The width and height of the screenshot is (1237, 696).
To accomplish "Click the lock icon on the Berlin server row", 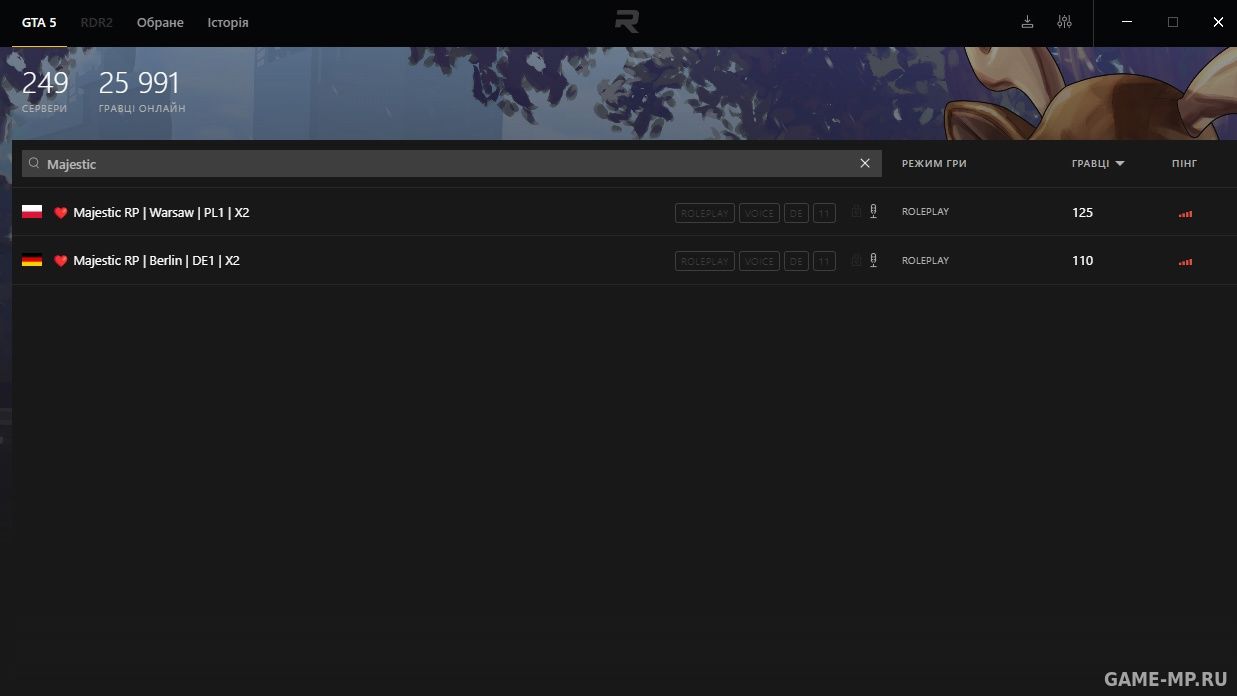I will [856, 260].
